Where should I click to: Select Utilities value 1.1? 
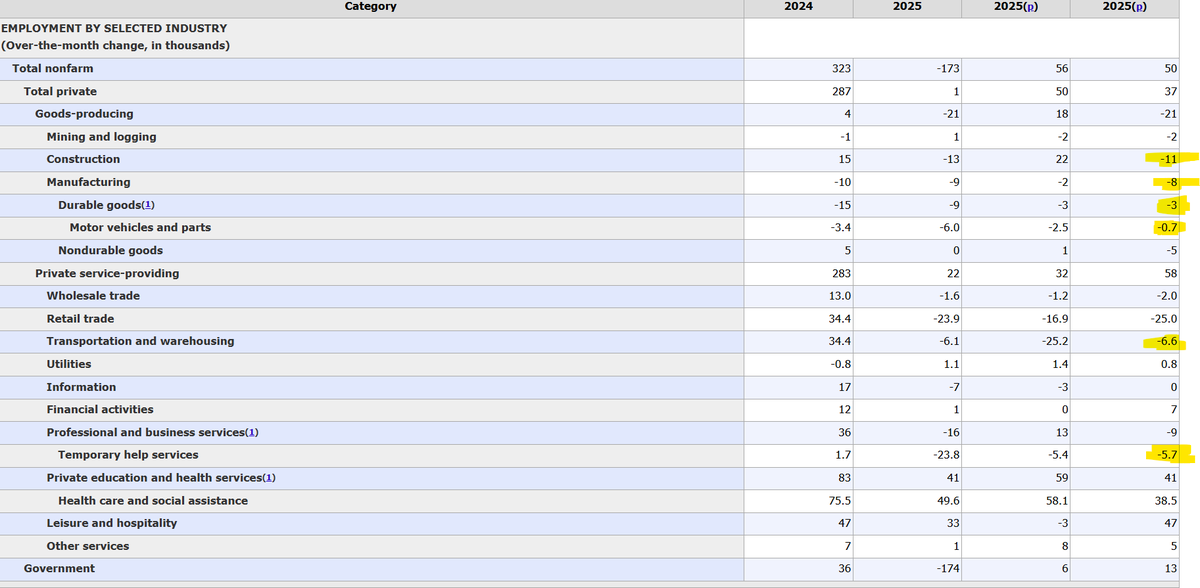[952, 364]
